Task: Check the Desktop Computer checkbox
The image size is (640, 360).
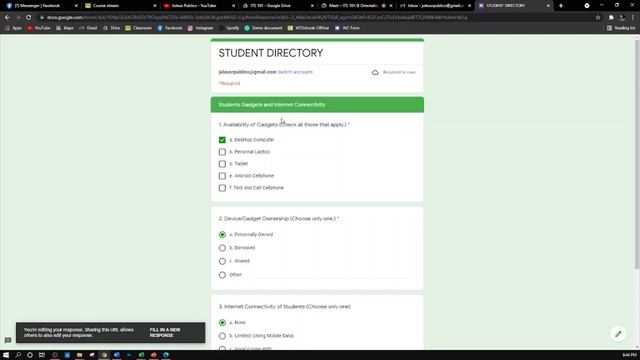Action: tap(222, 140)
